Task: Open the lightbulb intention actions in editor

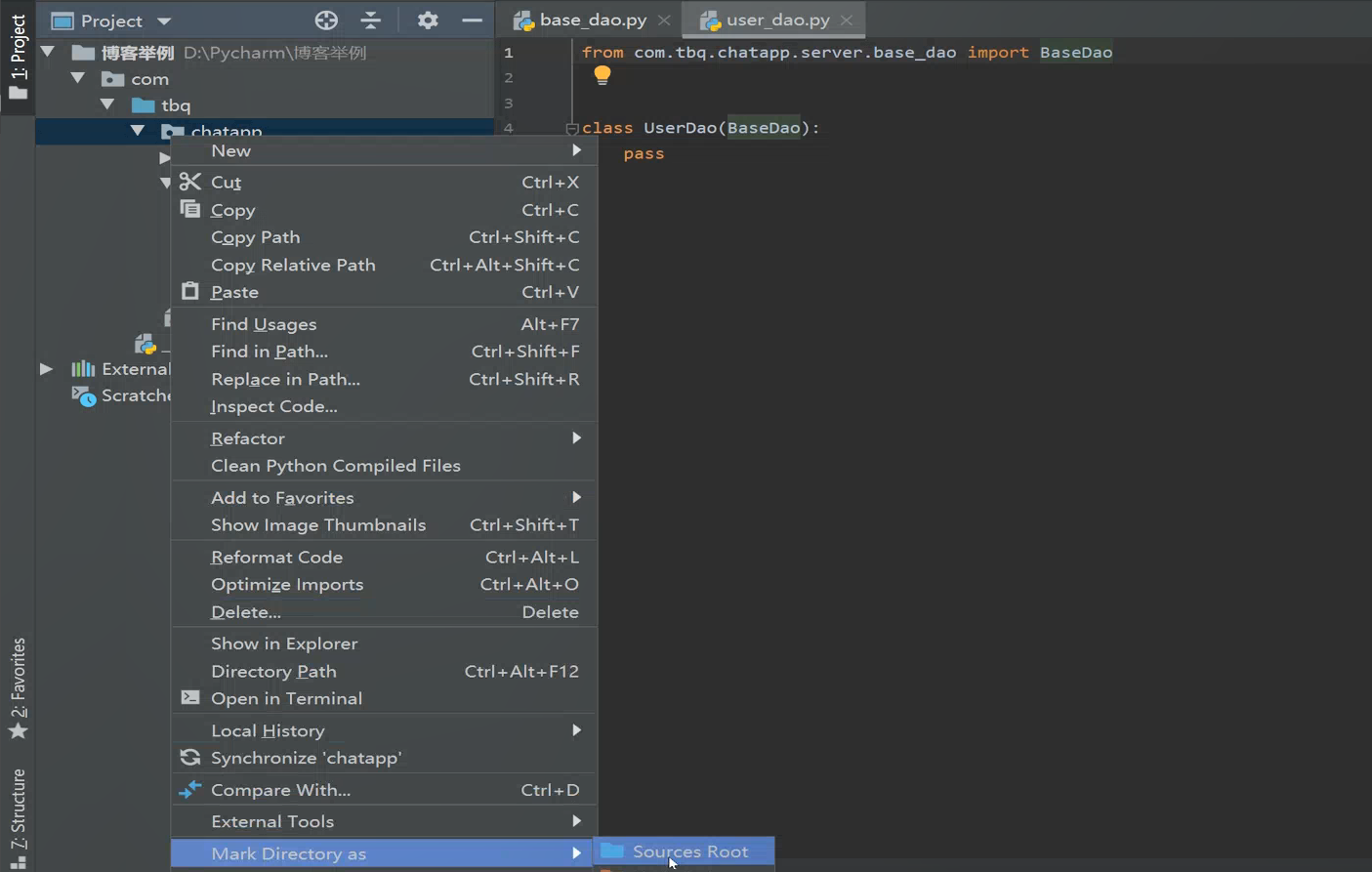Action: [603, 74]
